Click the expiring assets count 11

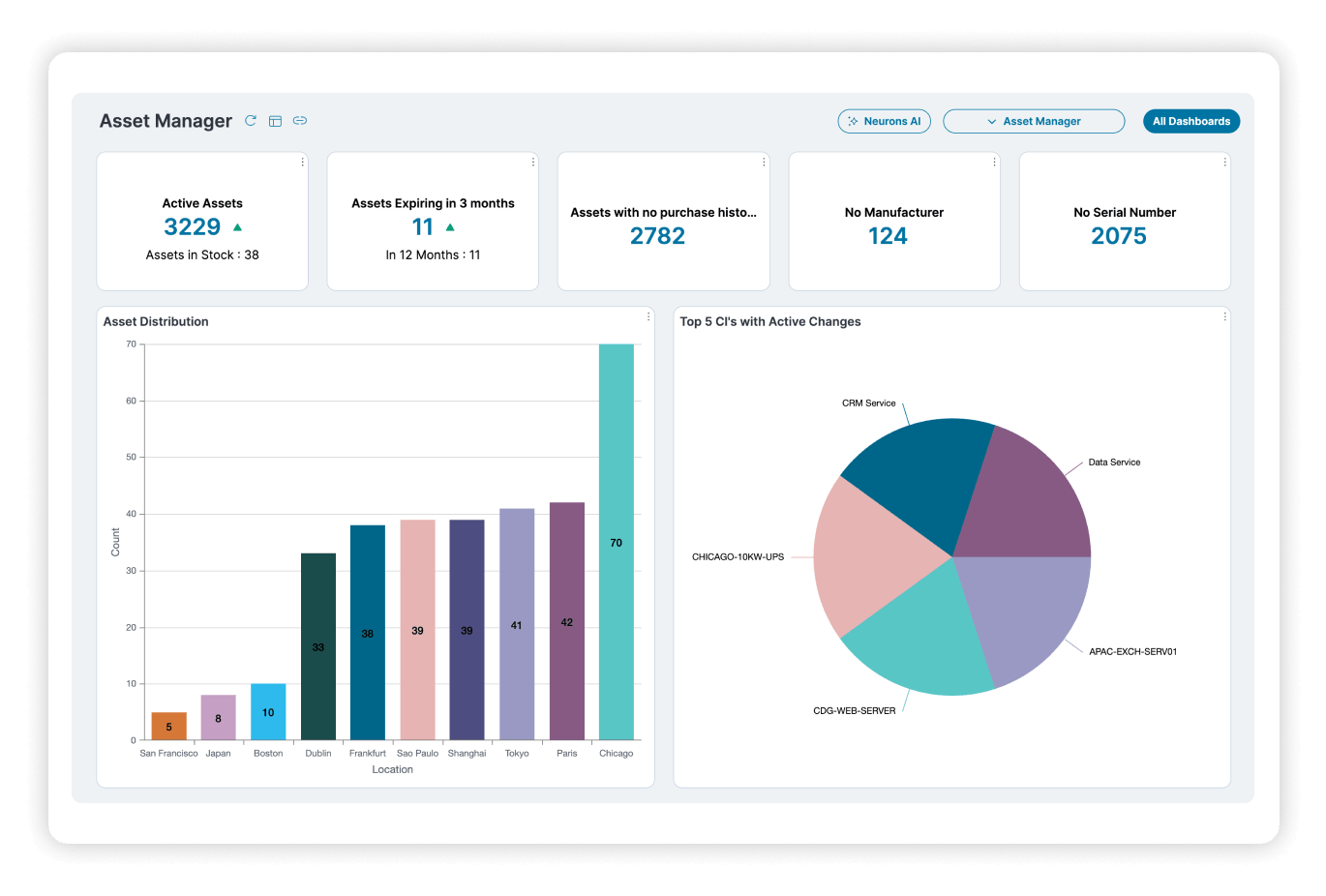(x=423, y=227)
